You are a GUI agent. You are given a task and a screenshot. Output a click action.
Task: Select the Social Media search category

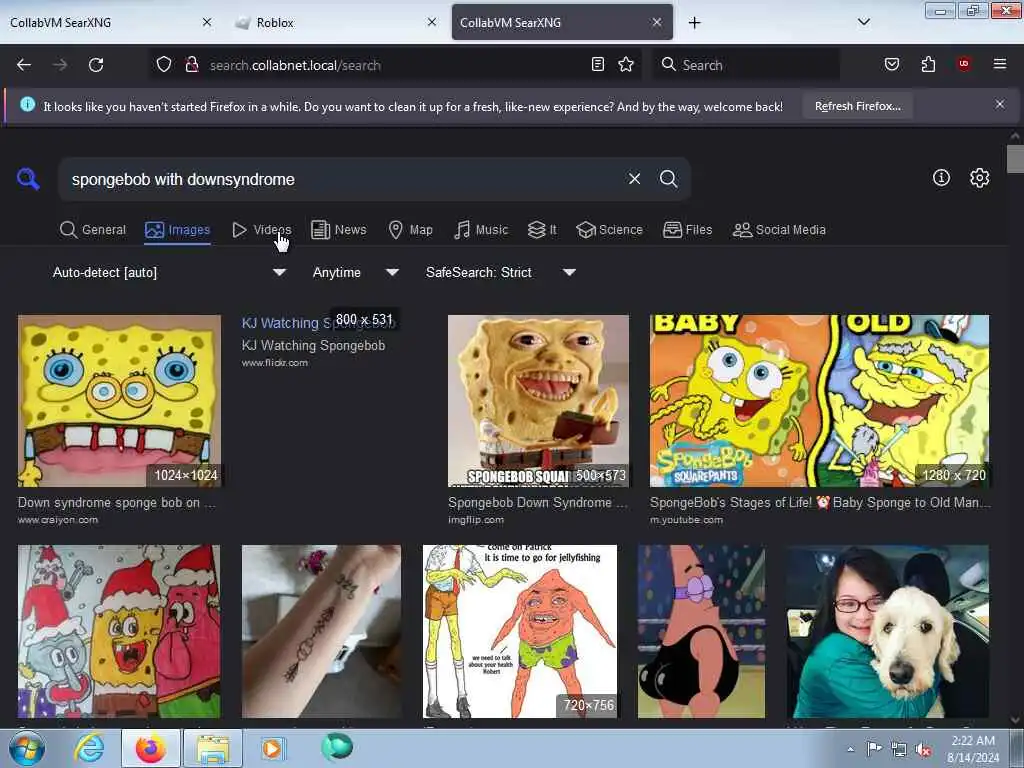coord(779,230)
